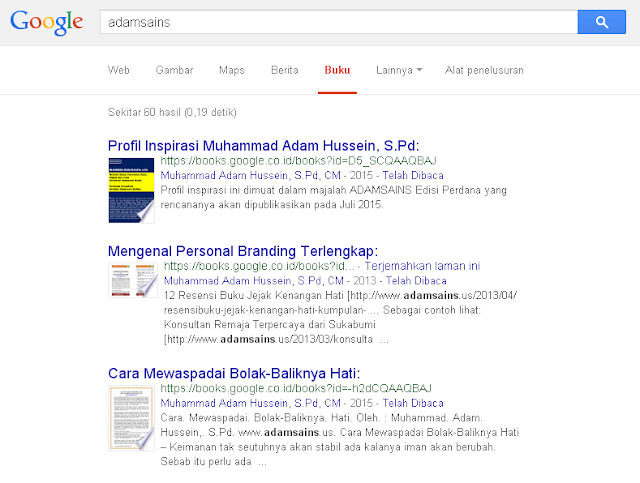Click author link under Profil Inspirasi result

point(250,176)
